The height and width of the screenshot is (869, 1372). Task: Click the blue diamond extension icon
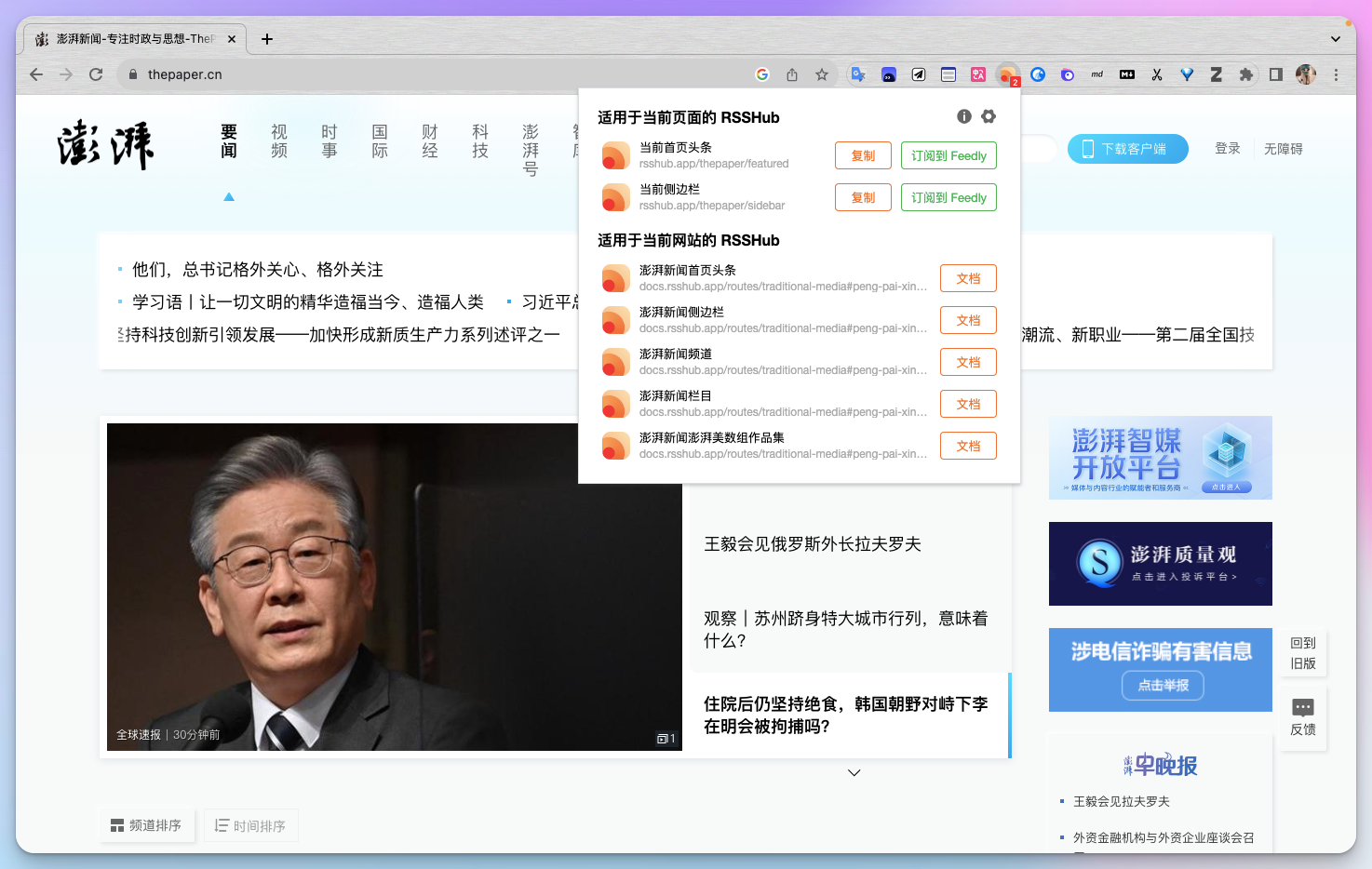click(x=1187, y=74)
